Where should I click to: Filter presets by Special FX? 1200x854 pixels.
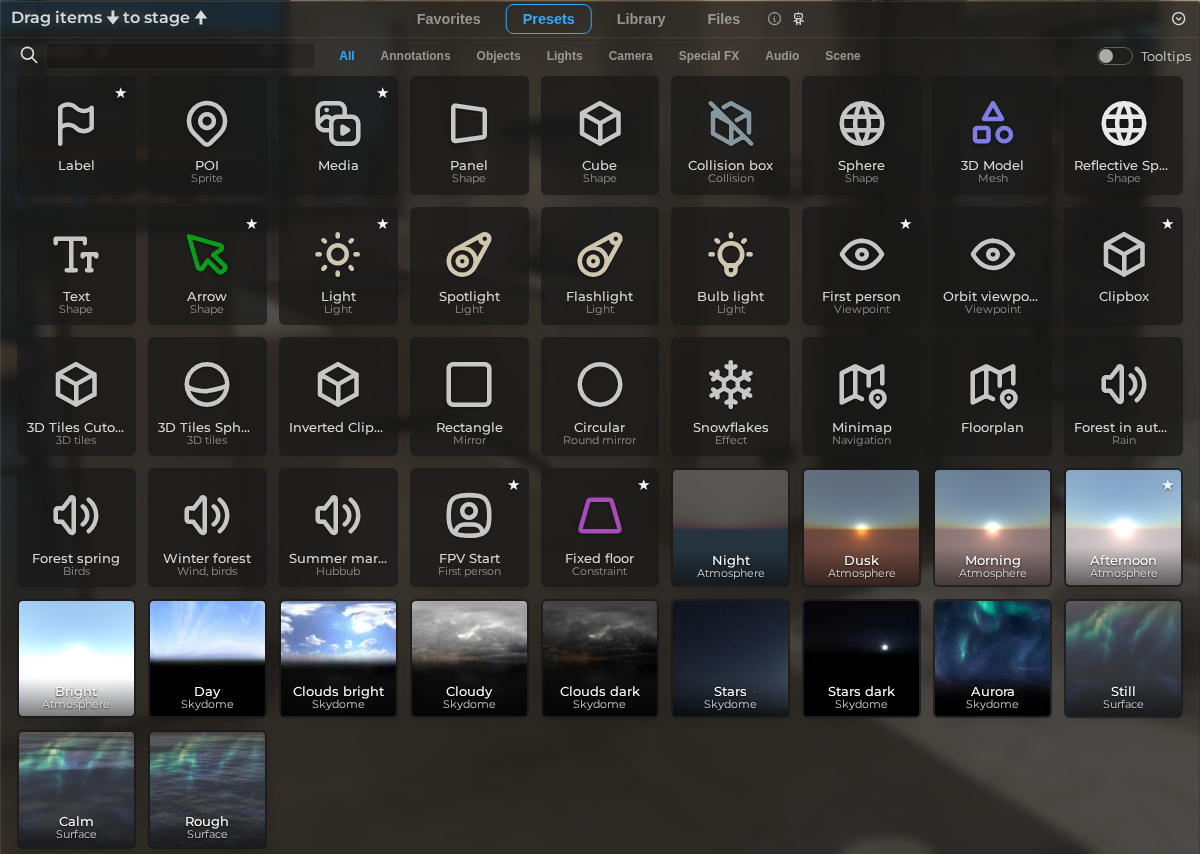709,56
